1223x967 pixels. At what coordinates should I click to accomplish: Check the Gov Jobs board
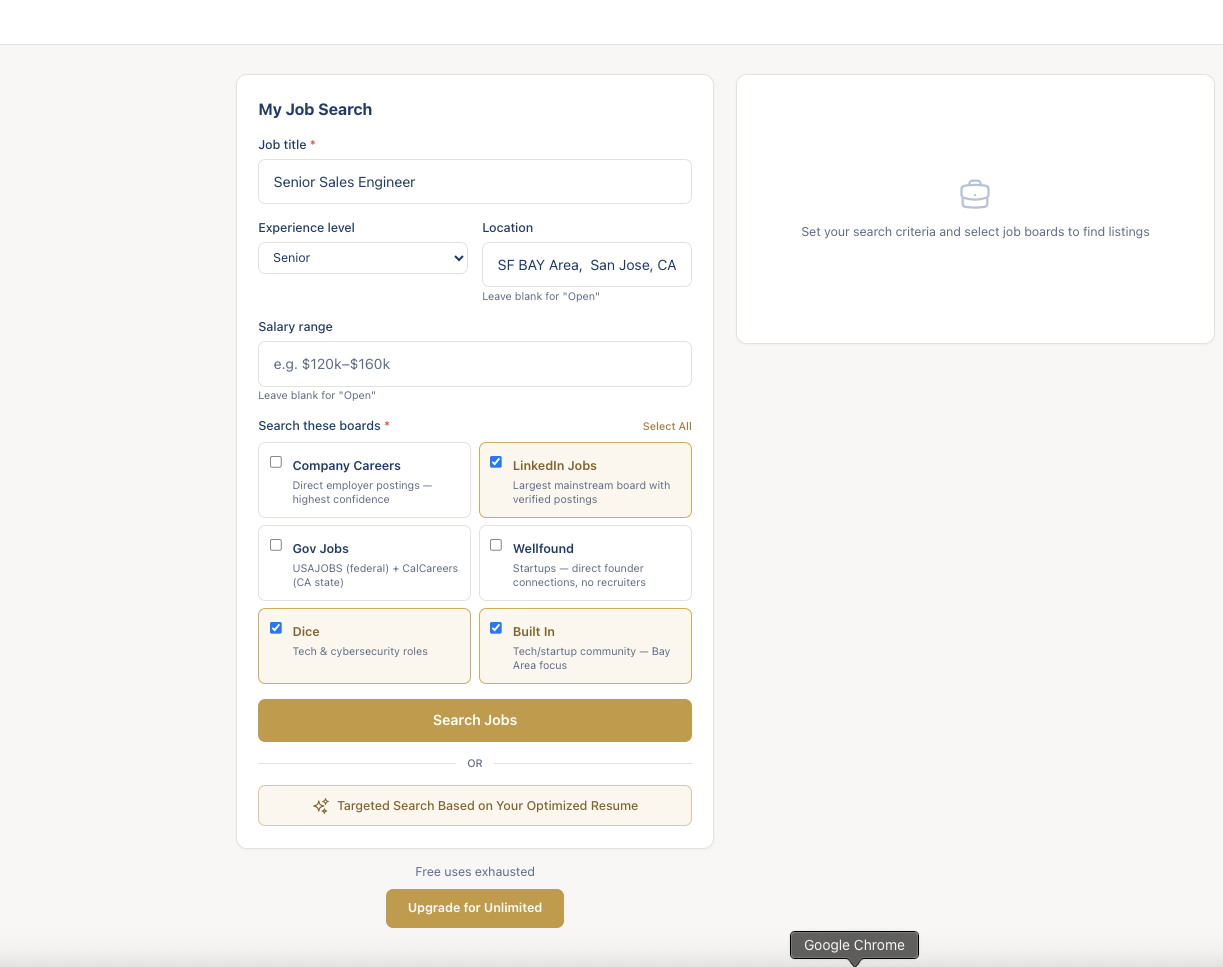[276, 544]
